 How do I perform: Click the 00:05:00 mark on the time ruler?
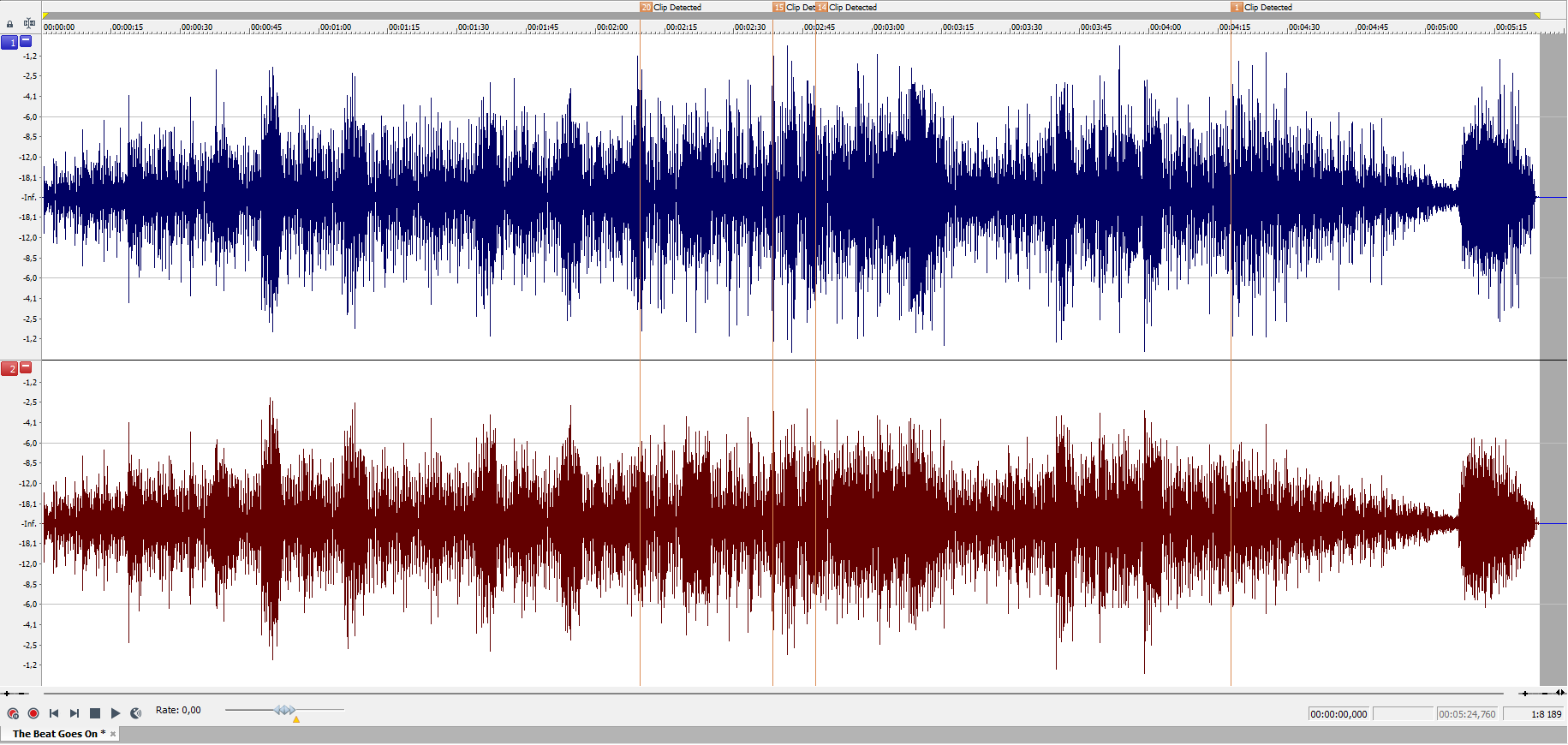tap(1442, 27)
